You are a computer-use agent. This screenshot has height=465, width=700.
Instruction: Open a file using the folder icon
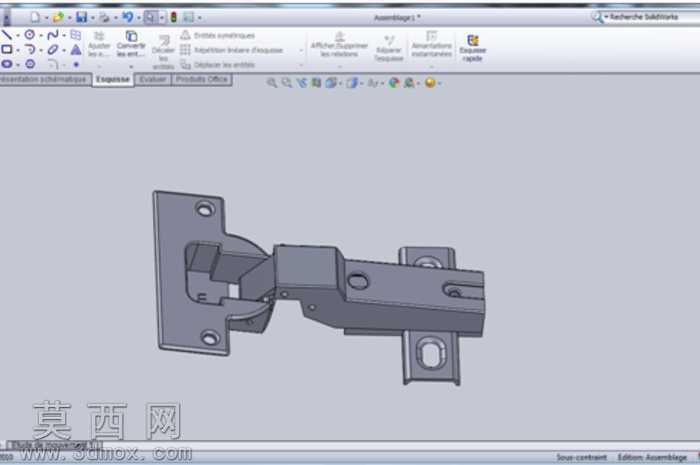(x=58, y=17)
